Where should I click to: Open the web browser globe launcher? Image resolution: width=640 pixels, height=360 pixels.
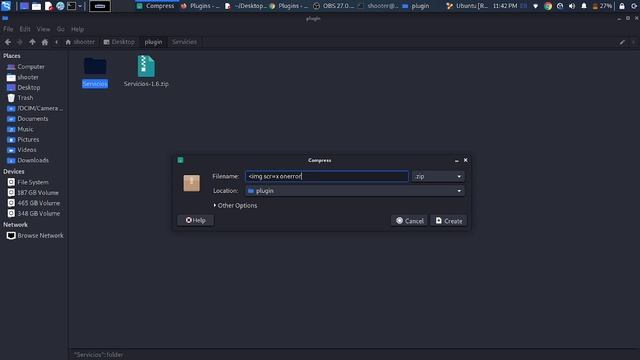point(60,6)
